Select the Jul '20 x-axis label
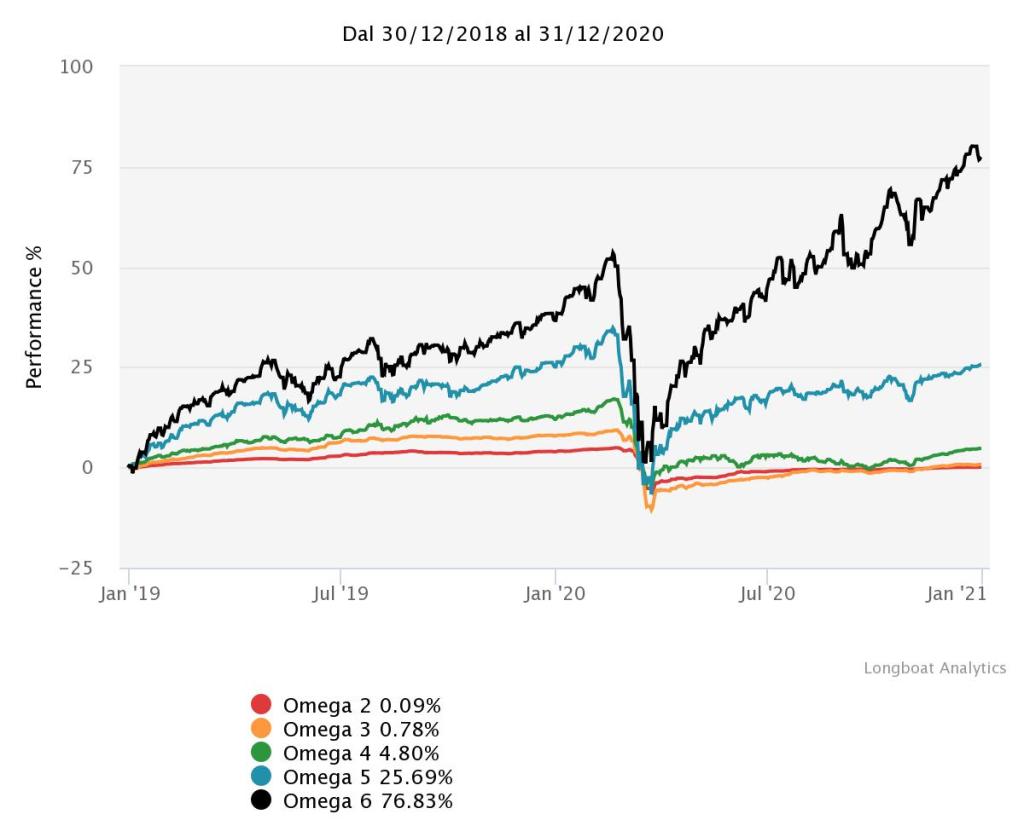 [766, 594]
